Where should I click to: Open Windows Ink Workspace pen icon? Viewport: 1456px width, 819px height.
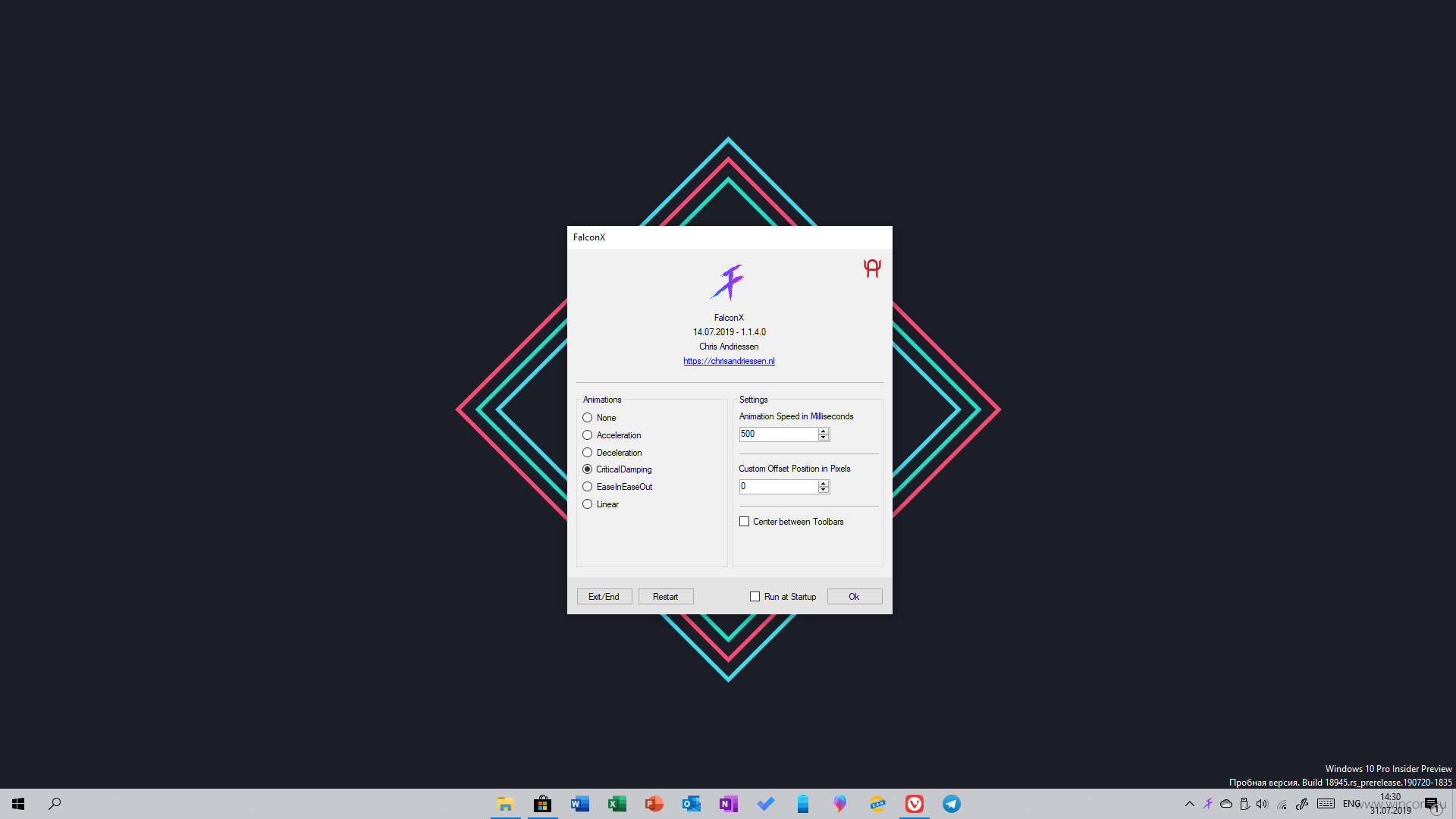1302,804
